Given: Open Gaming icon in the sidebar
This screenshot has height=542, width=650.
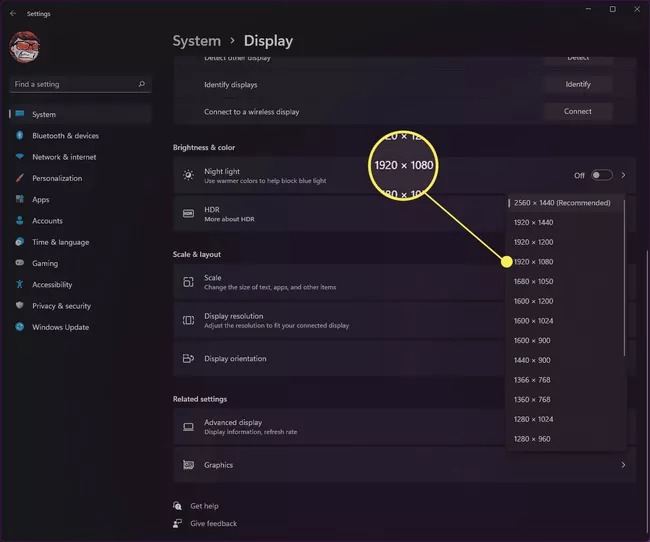Looking at the screenshot, I should tap(19, 262).
